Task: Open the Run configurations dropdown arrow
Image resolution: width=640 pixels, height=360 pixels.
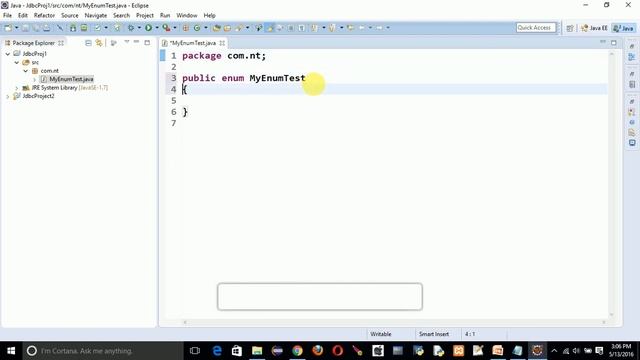Action: click(157, 28)
